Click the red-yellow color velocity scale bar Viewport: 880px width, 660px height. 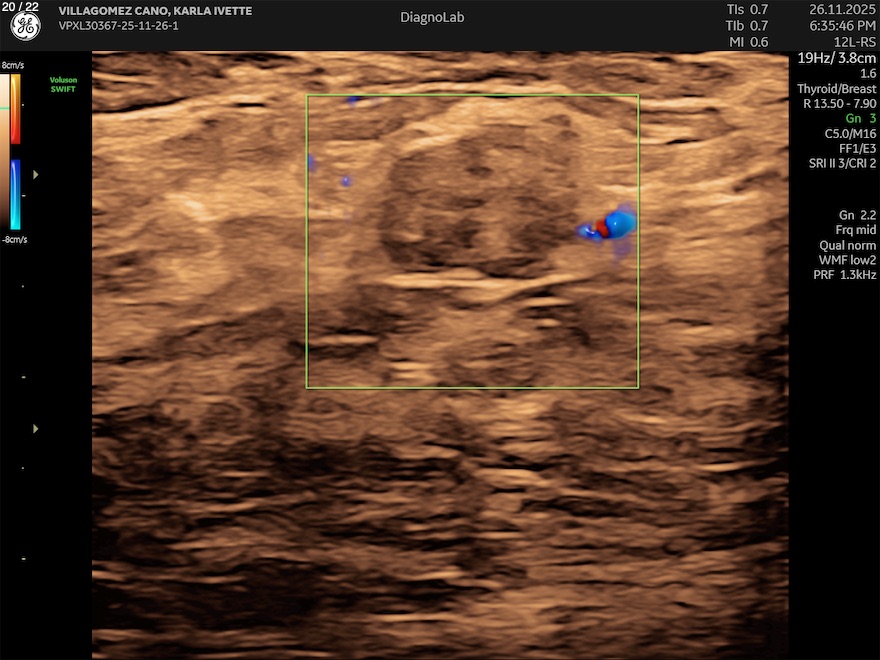click(16, 110)
